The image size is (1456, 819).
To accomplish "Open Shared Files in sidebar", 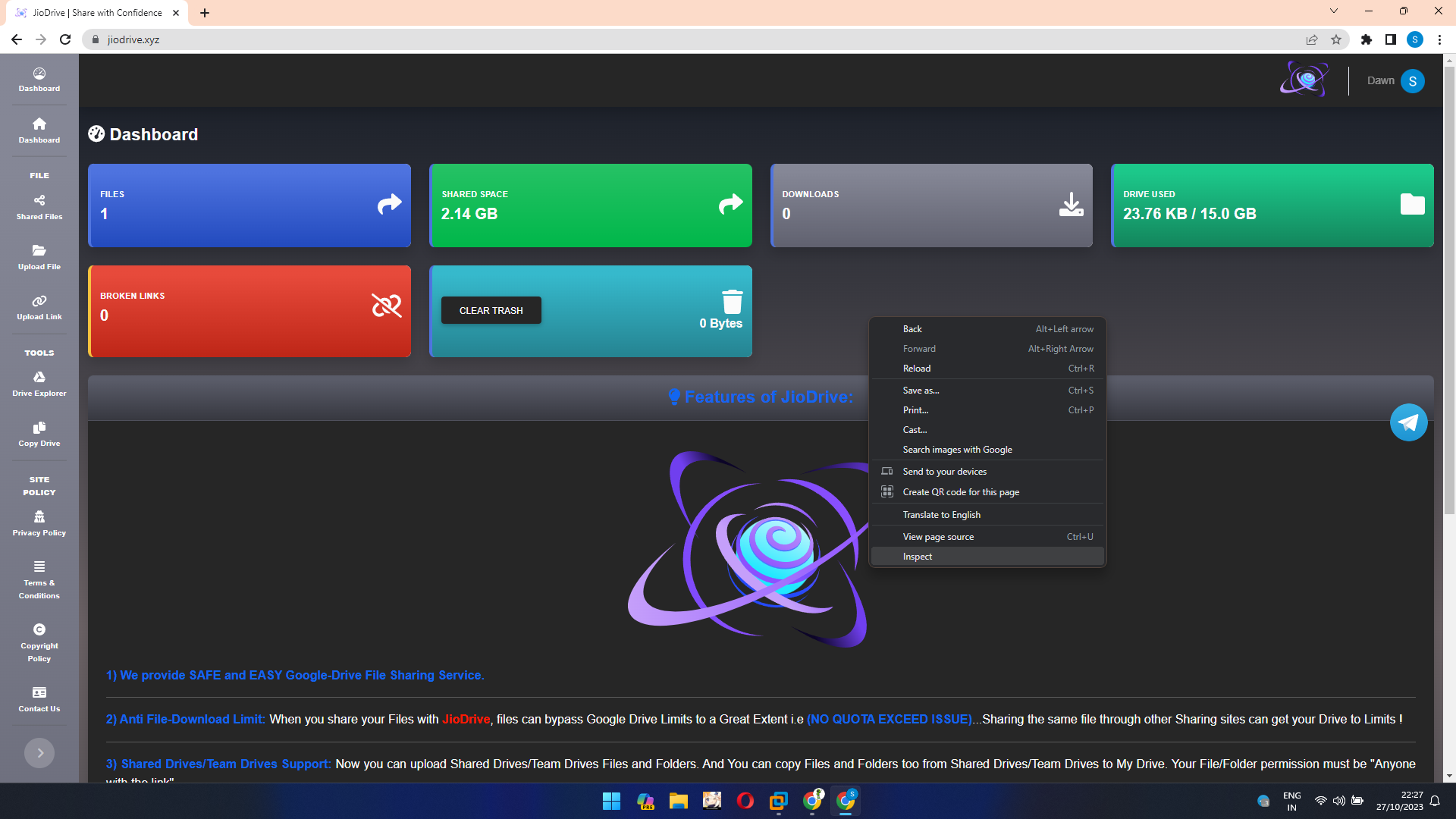I will coord(39,207).
